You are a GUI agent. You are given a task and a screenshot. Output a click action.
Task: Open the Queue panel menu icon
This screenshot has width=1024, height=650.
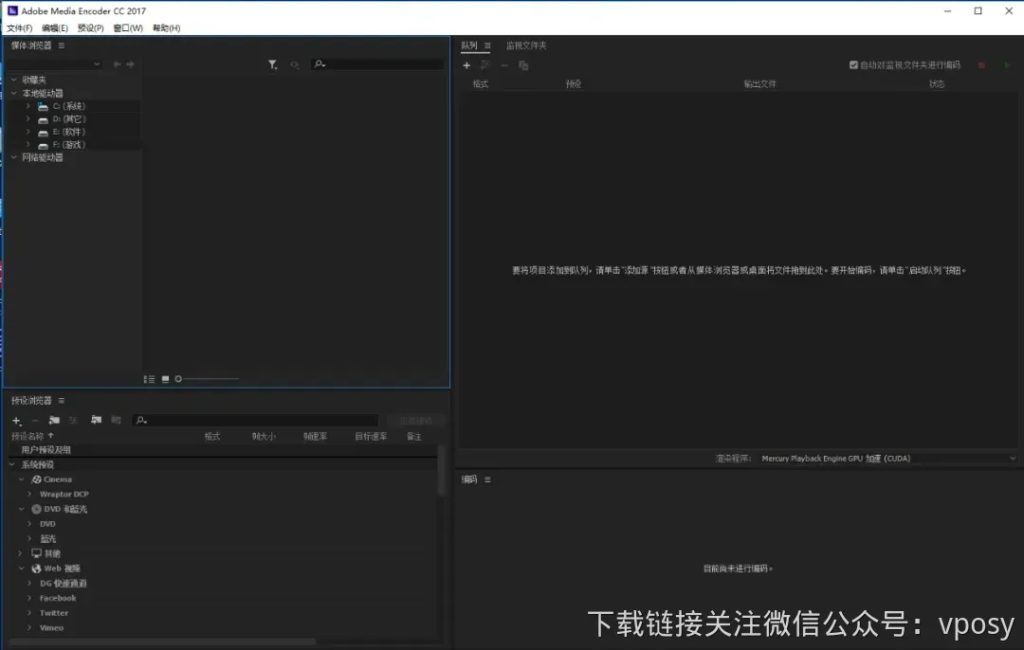point(487,45)
